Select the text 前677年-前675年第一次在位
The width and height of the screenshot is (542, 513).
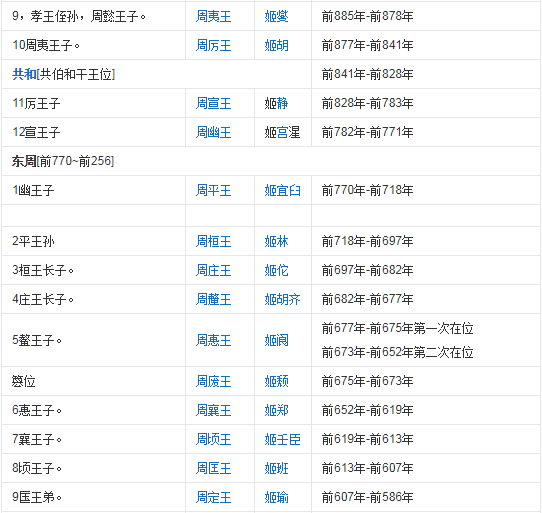[x=398, y=328]
